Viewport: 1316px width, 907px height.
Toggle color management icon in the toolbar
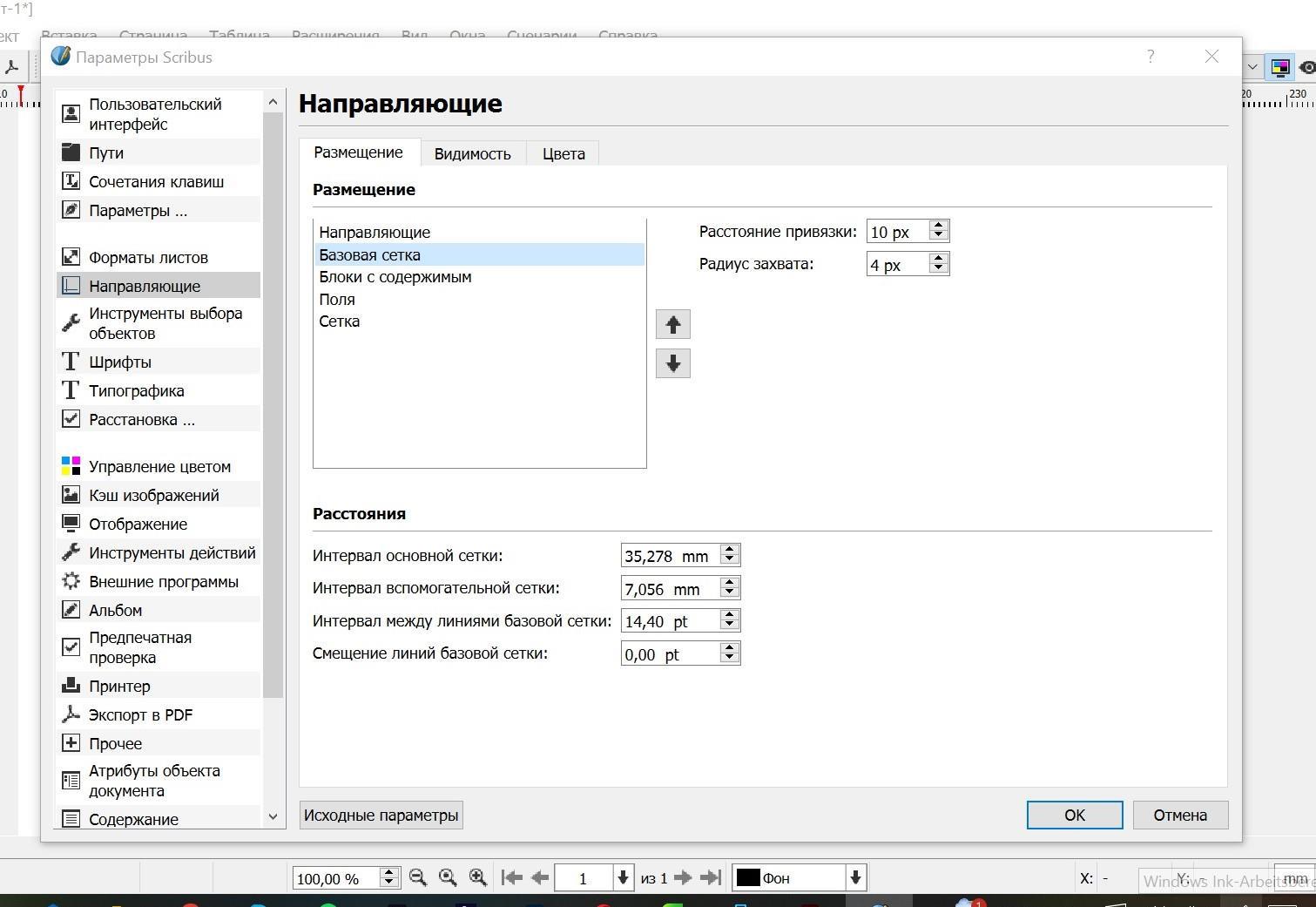pos(1279,67)
